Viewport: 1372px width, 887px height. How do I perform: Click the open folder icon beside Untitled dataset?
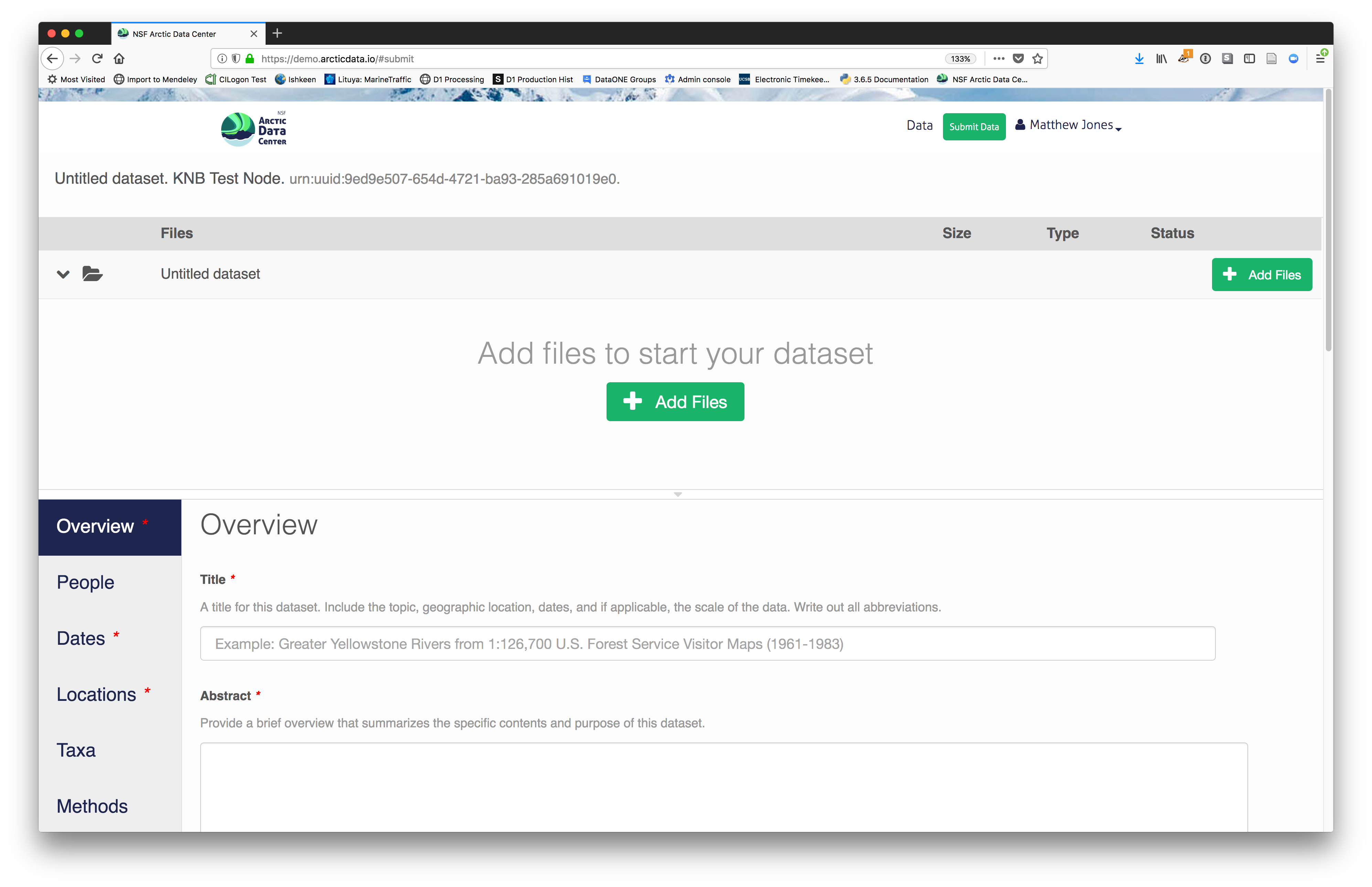[x=92, y=274]
